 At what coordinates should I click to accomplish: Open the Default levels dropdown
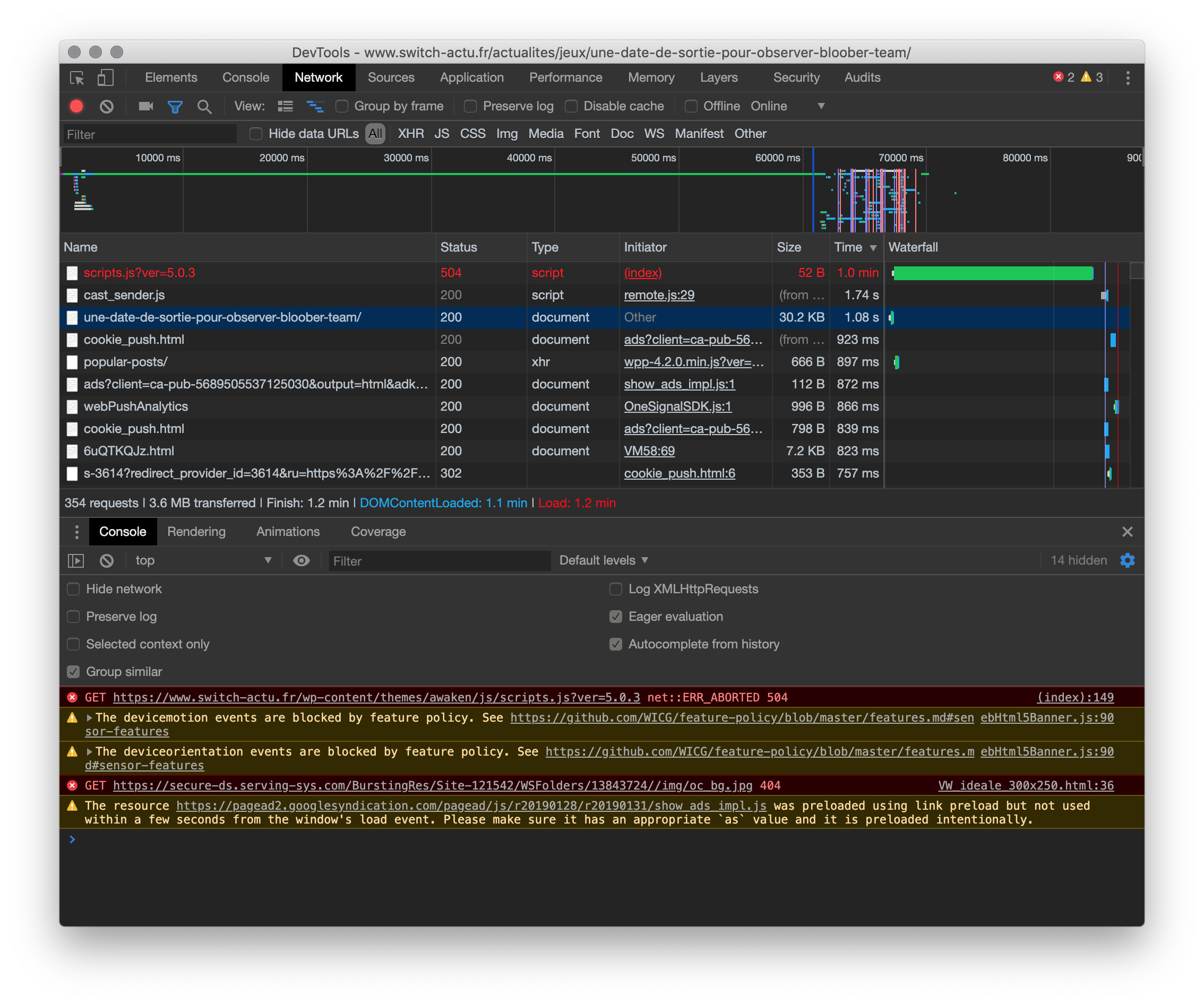(x=603, y=560)
